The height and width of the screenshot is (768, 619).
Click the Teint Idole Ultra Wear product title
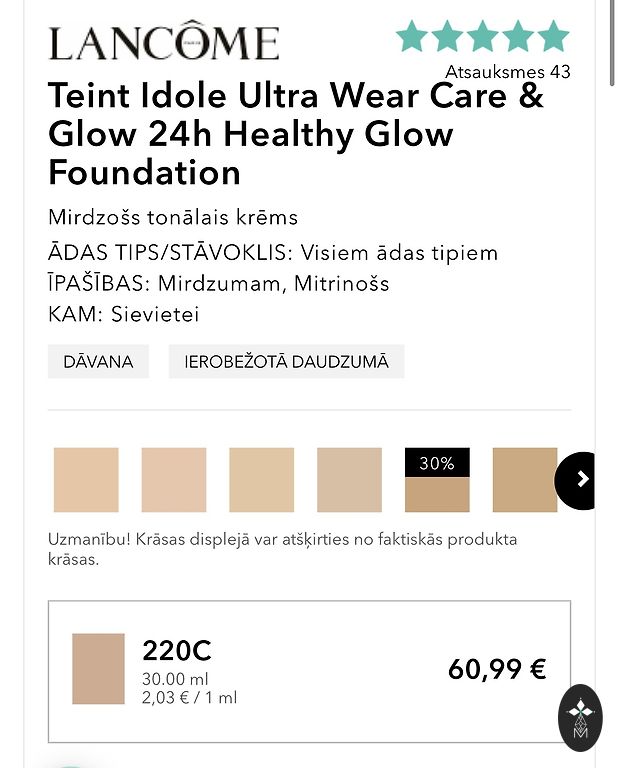(297, 134)
